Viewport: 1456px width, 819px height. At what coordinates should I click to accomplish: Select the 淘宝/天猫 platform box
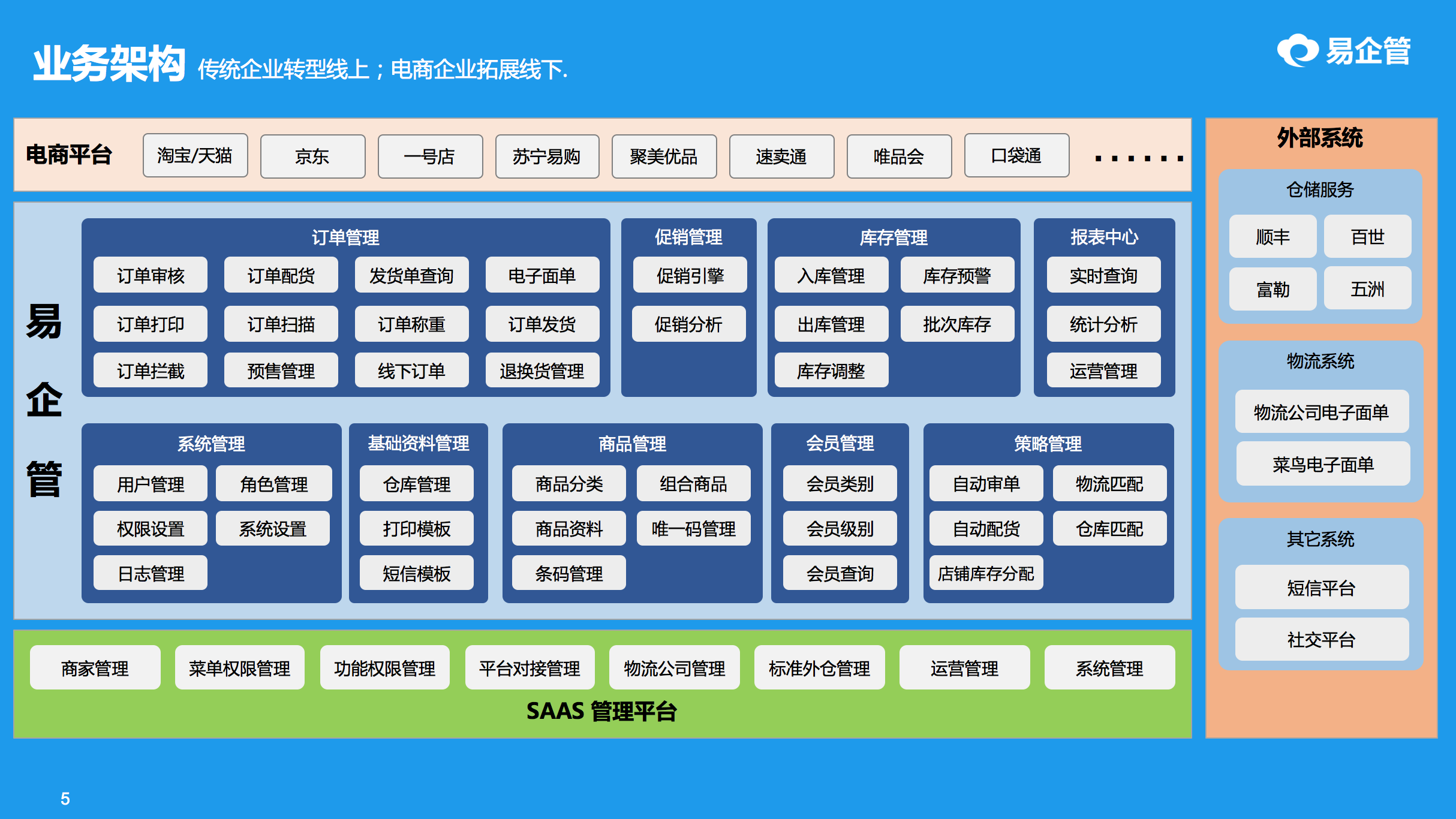pos(195,156)
